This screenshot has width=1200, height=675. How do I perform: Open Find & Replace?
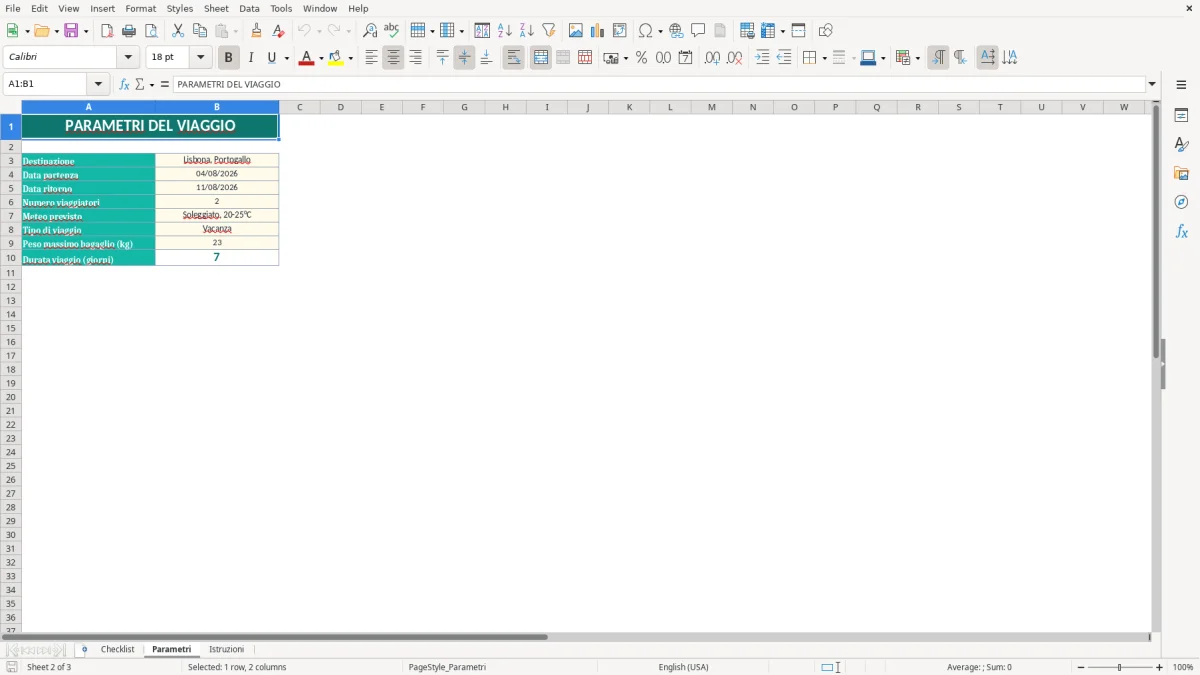pyautogui.click(x=370, y=31)
